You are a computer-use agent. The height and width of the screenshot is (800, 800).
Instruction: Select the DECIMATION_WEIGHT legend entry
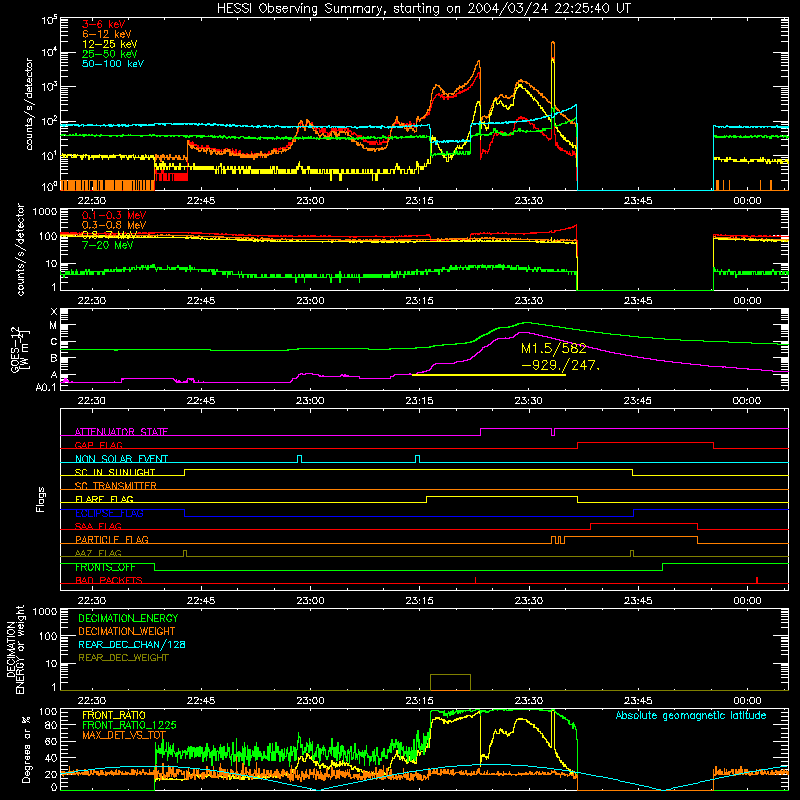pos(127,631)
